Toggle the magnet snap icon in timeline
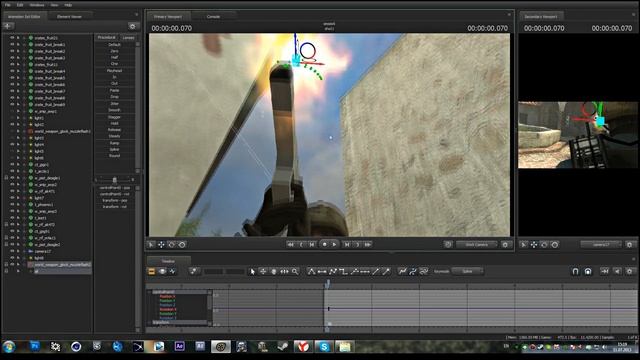This screenshot has width=640, height=360. point(576,271)
